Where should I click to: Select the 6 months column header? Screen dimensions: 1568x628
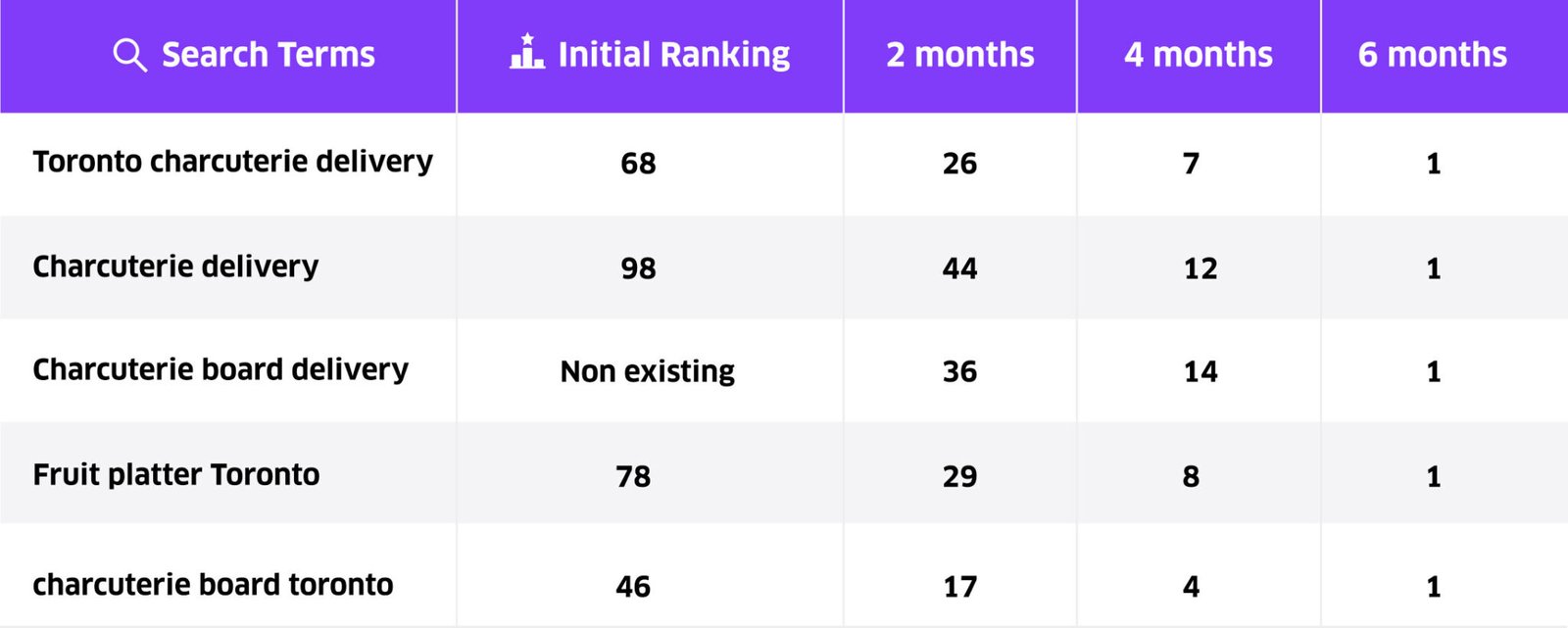[x=1432, y=55]
